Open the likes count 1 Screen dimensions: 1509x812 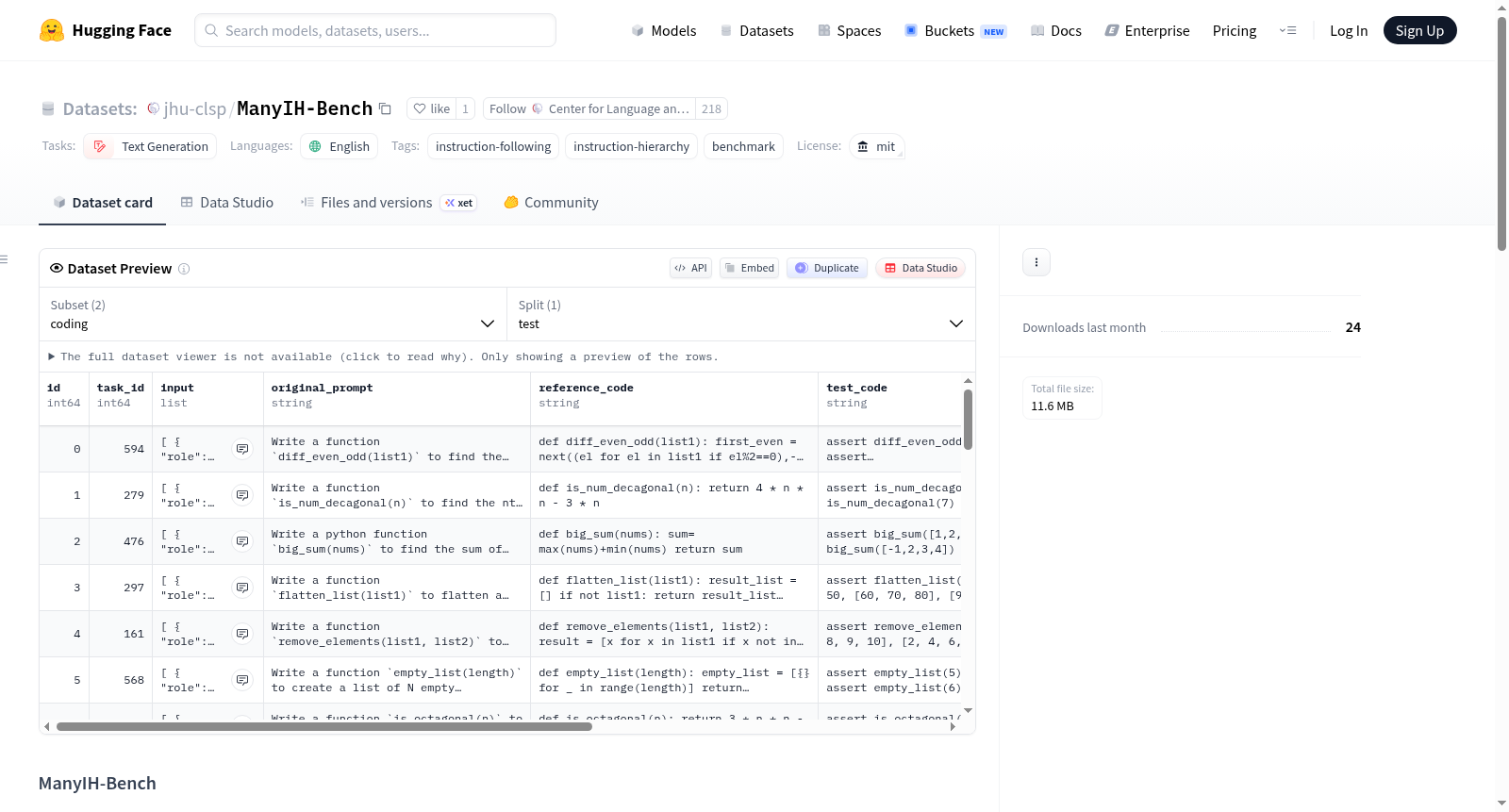[x=465, y=108]
